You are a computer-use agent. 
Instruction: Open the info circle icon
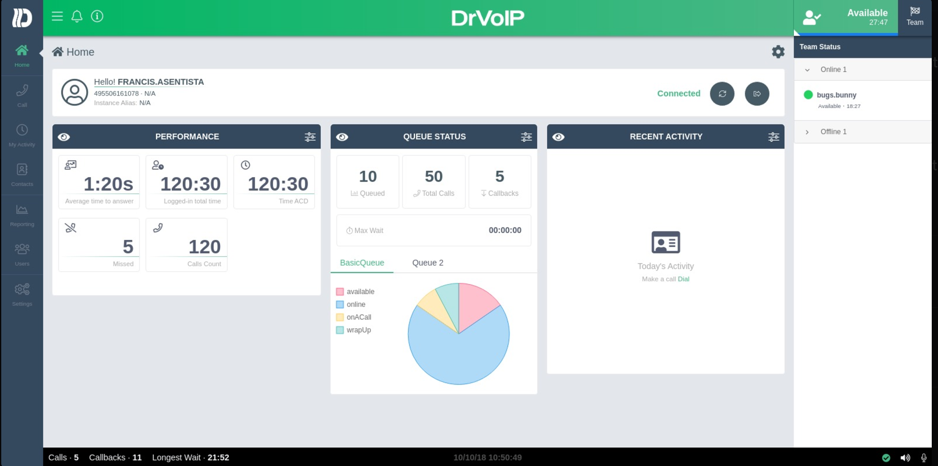coord(97,16)
